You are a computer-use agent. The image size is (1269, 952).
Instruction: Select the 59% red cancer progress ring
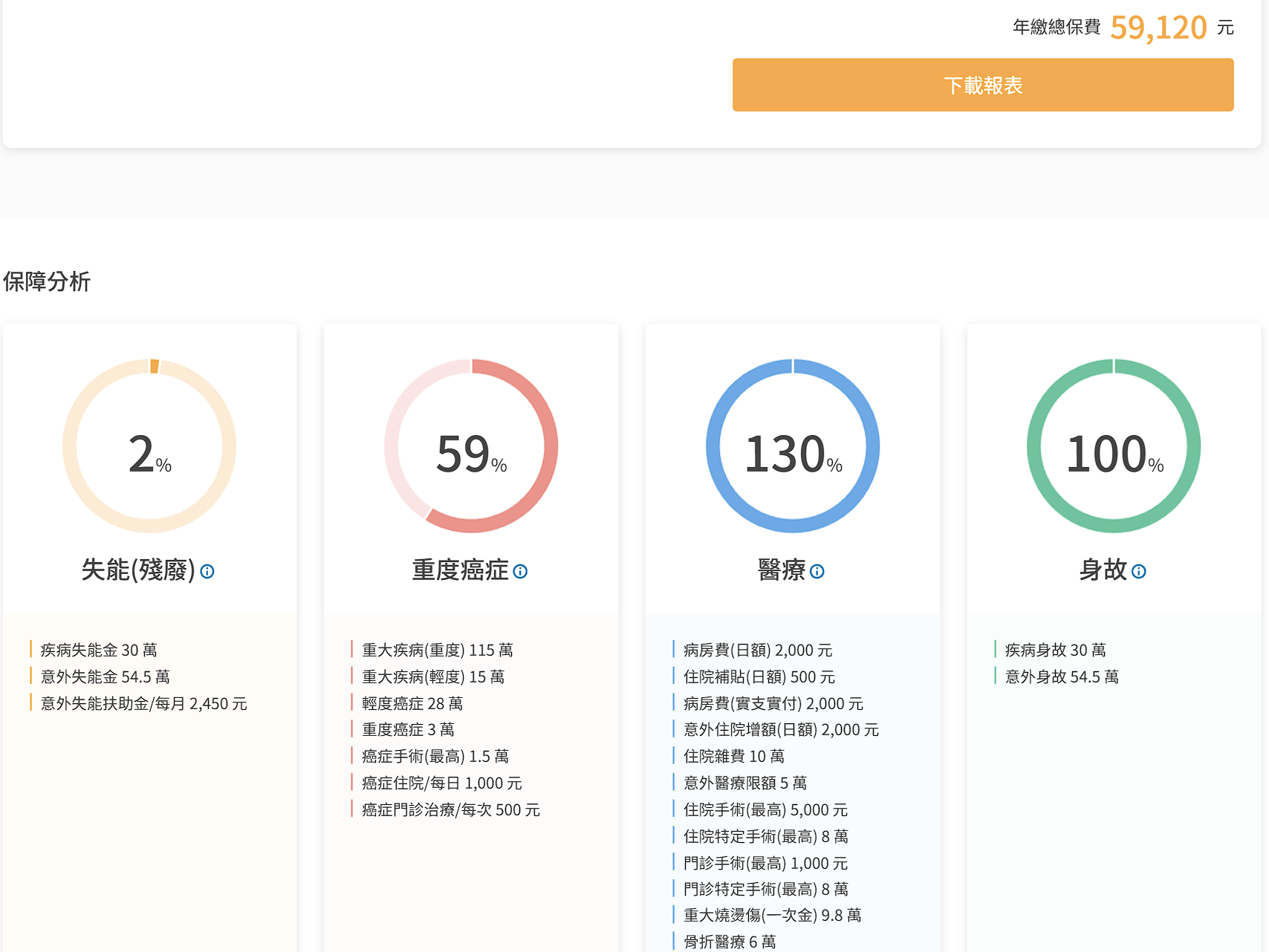point(471,446)
